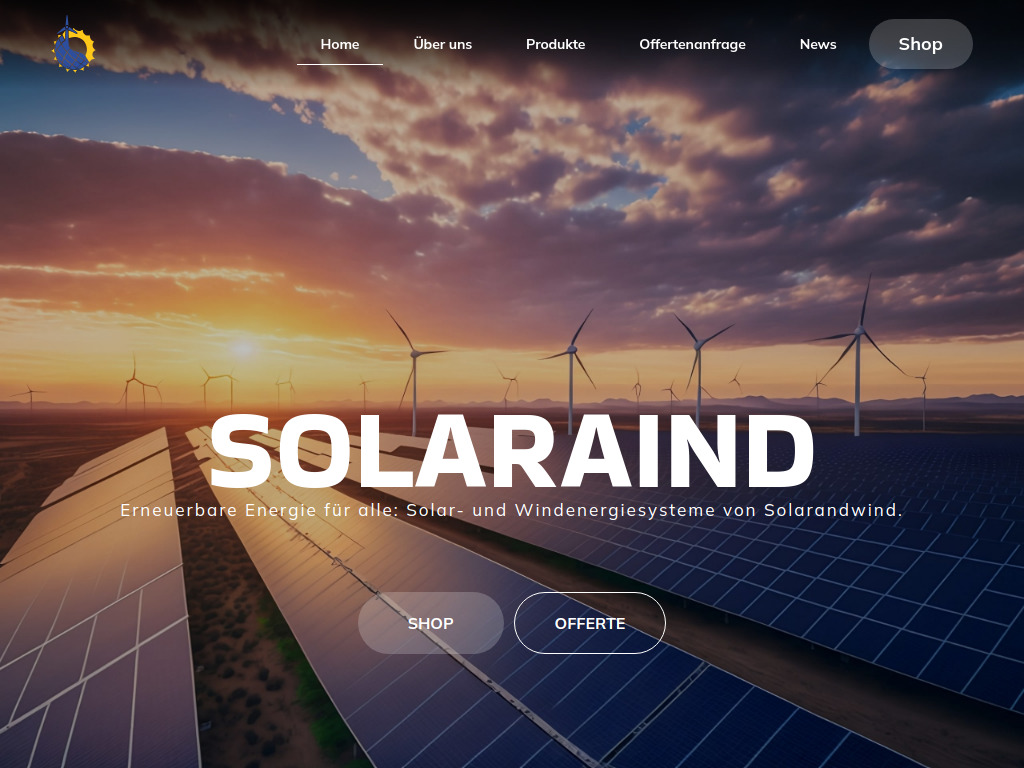Click the outlined OFFERTE button
The height and width of the screenshot is (768, 1024).
590,622
